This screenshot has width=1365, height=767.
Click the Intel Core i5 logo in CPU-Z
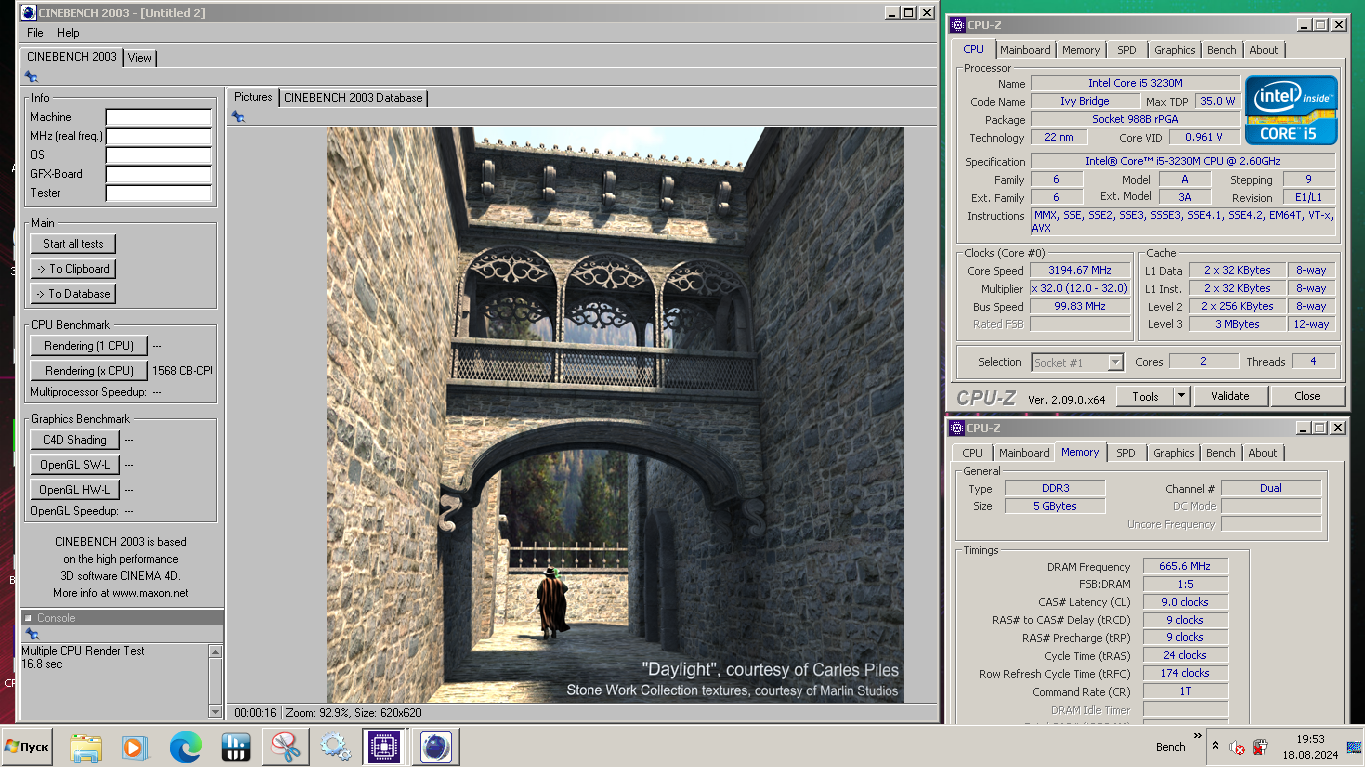tap(1291, 110)
